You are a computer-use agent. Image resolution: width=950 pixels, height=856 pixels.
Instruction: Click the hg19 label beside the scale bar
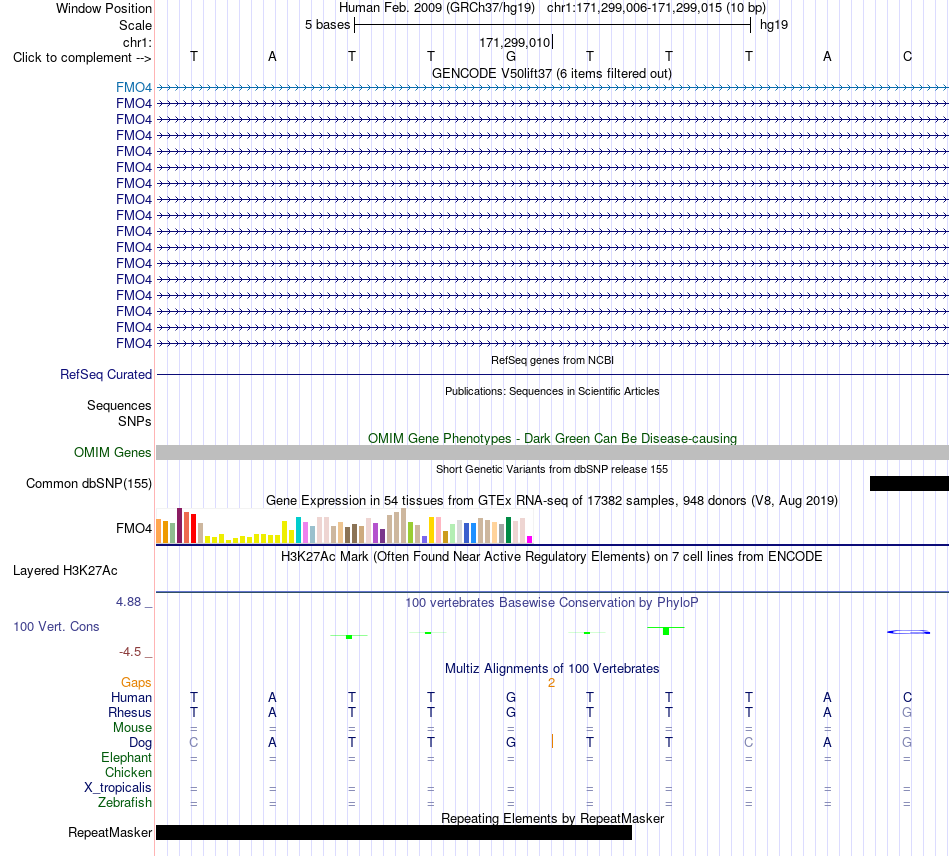774,25
